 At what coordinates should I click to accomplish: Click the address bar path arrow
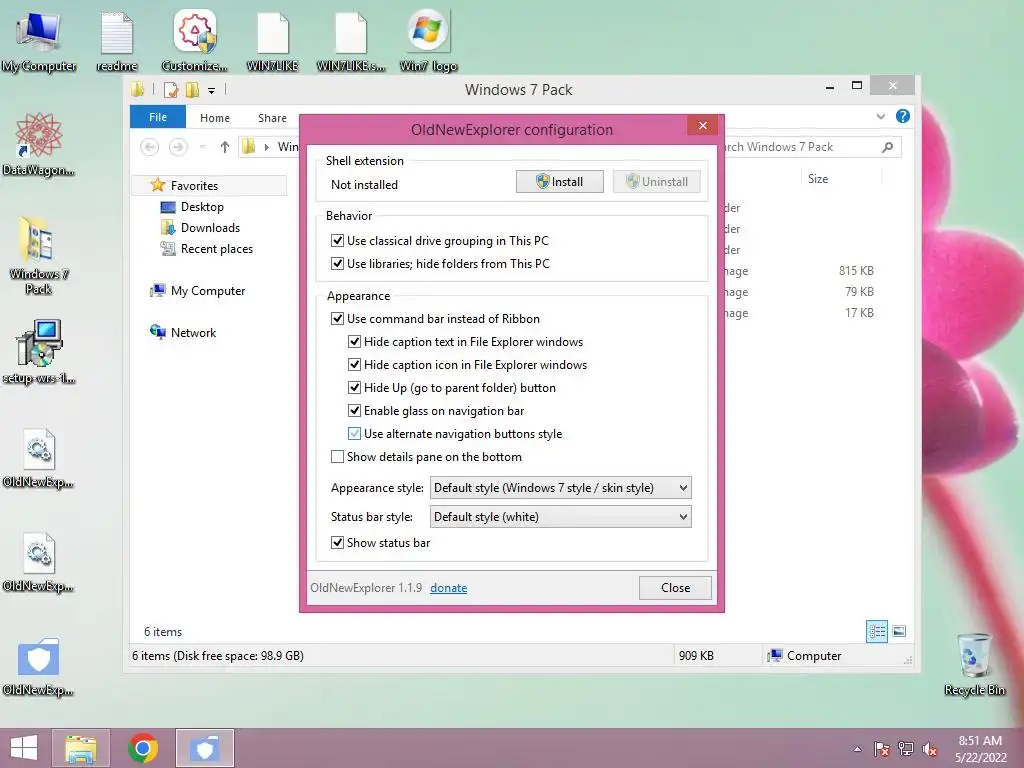click(x=266, y=147)
